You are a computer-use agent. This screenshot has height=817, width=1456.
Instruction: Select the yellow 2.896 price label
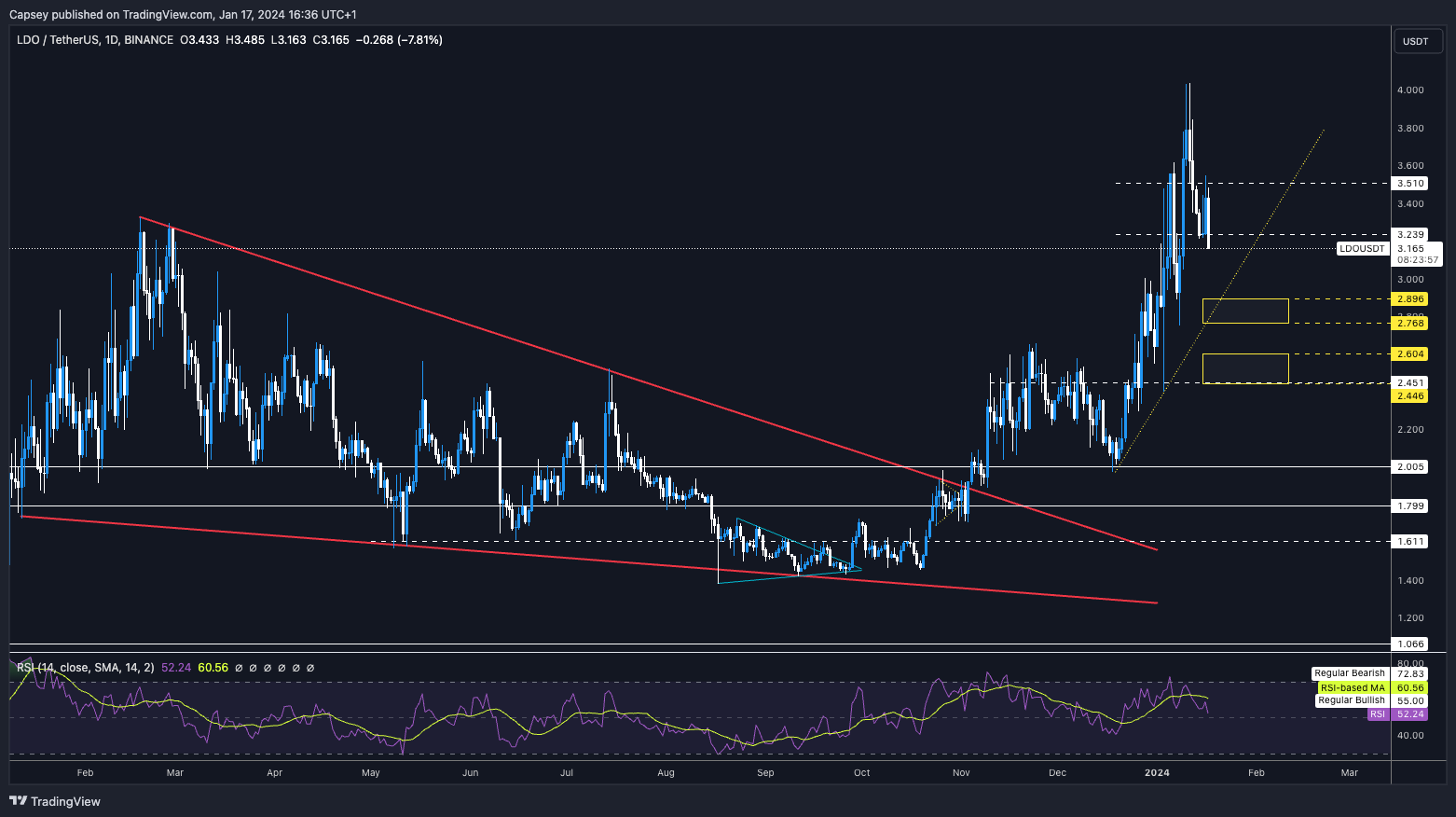(1409, 299)
